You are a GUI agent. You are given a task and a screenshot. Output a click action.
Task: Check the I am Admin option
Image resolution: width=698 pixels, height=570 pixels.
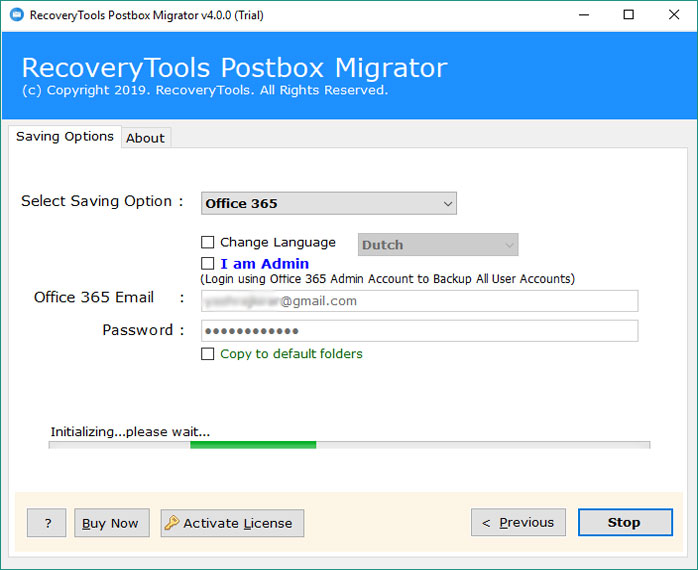(x=208, y=264)
